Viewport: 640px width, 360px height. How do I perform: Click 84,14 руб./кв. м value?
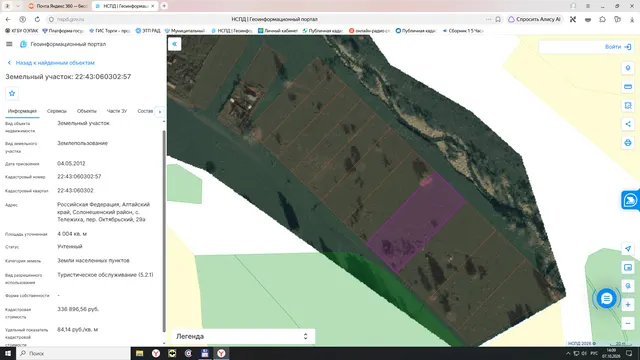(78, 329)
